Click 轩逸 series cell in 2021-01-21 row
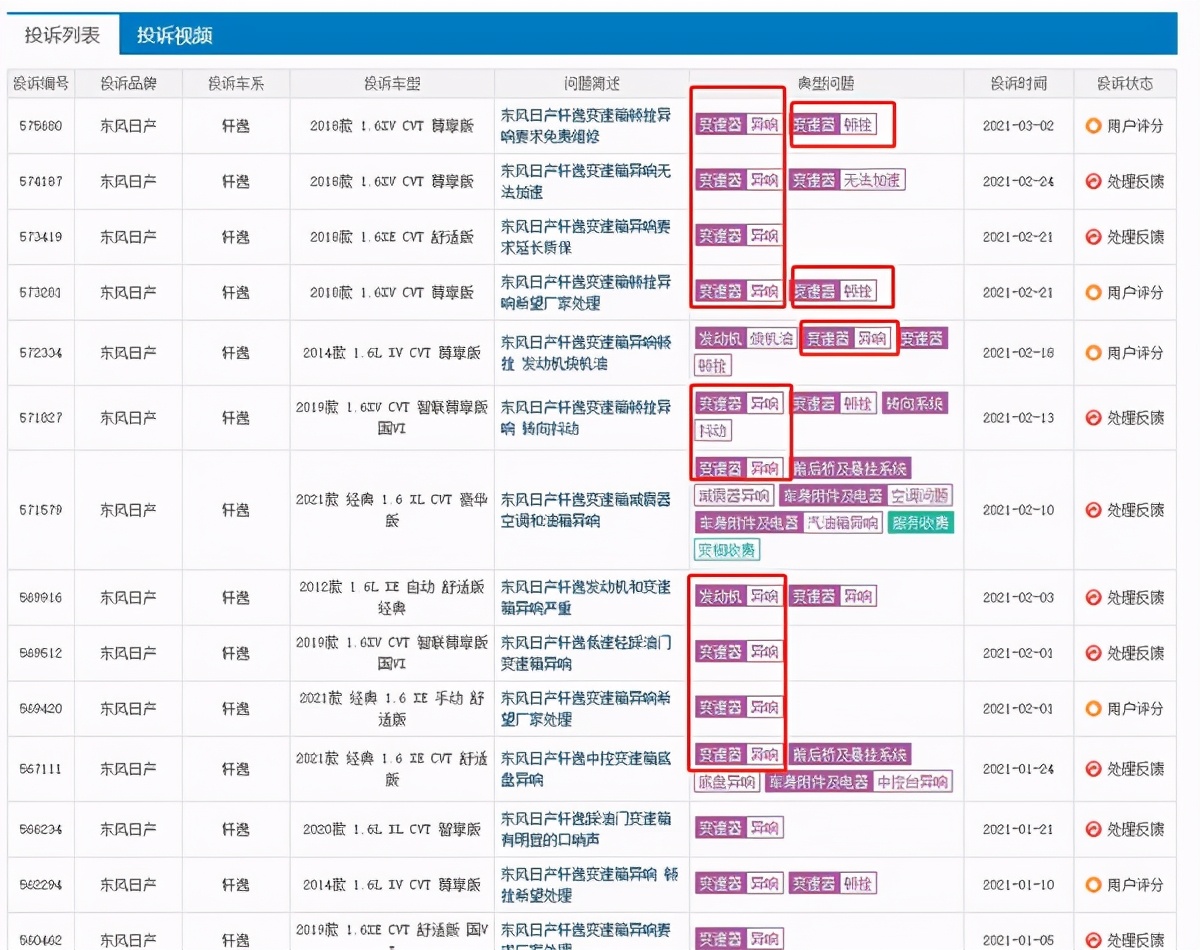 click(236, 829)
